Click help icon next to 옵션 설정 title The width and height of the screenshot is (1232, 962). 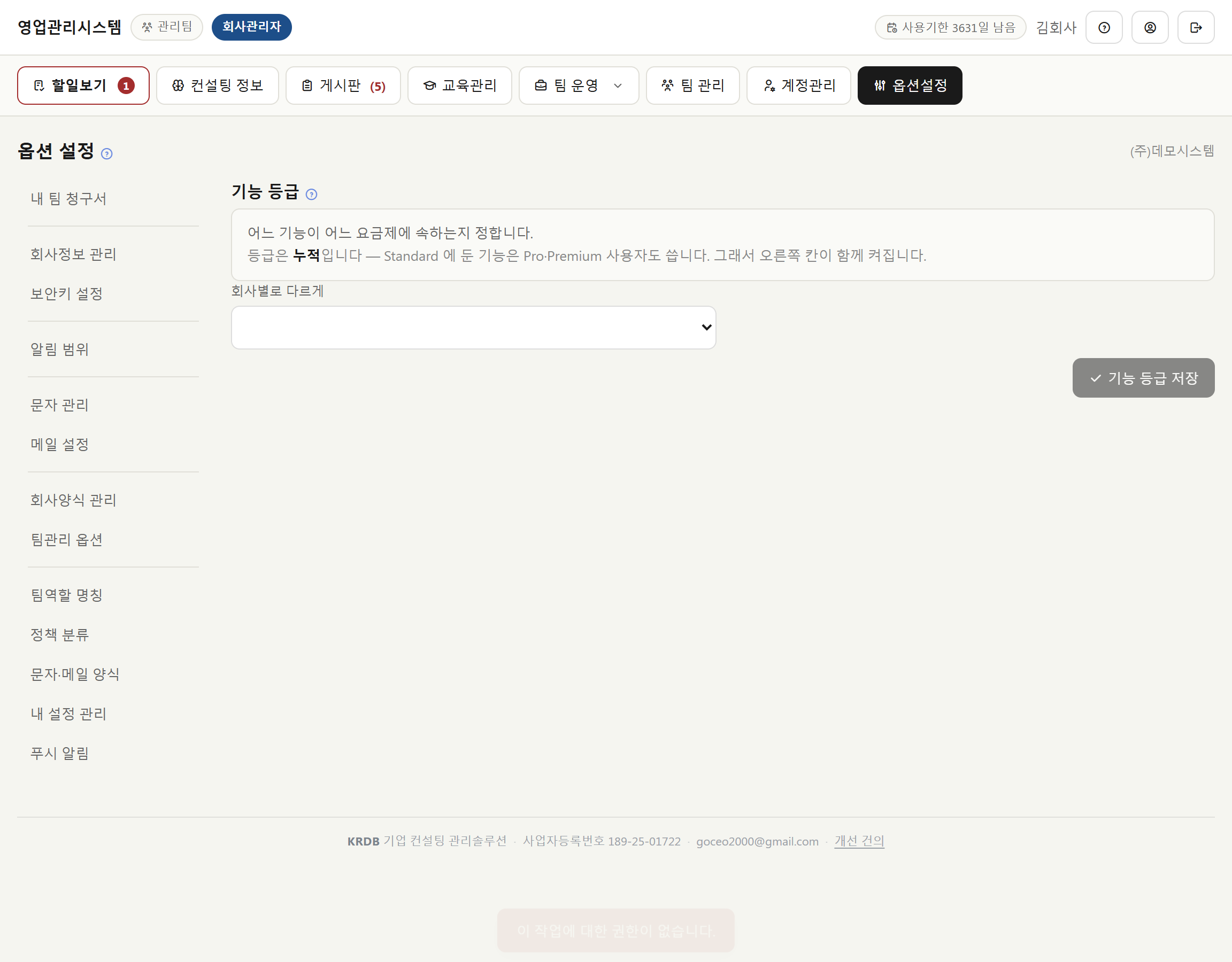click(x=106, y=153)
